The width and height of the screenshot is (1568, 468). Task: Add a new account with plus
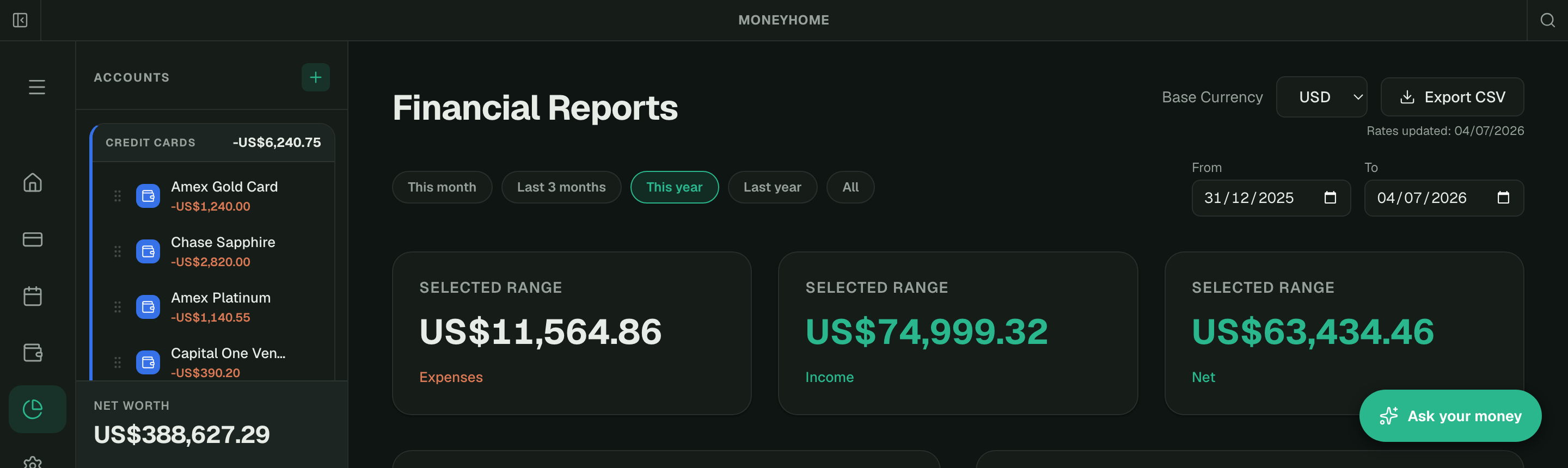coord(315,77)
